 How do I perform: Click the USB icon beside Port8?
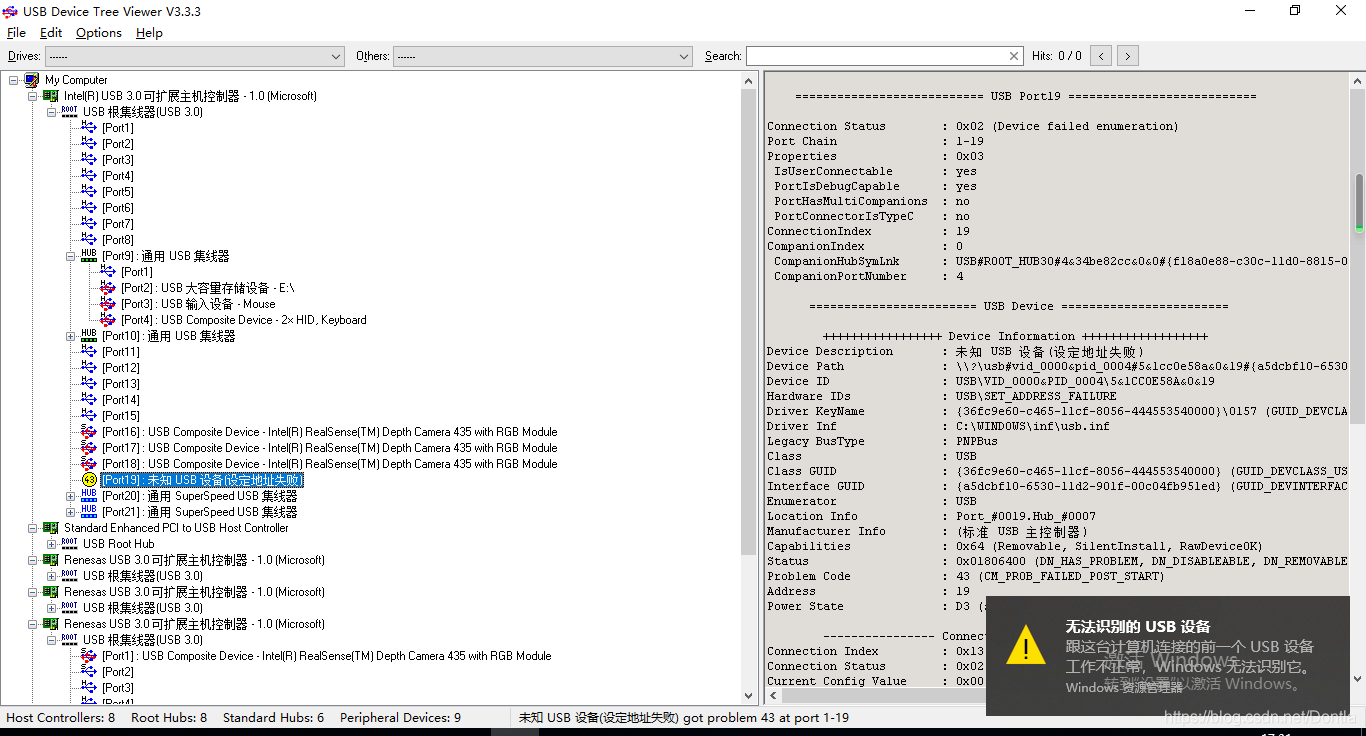pos(89,240)
